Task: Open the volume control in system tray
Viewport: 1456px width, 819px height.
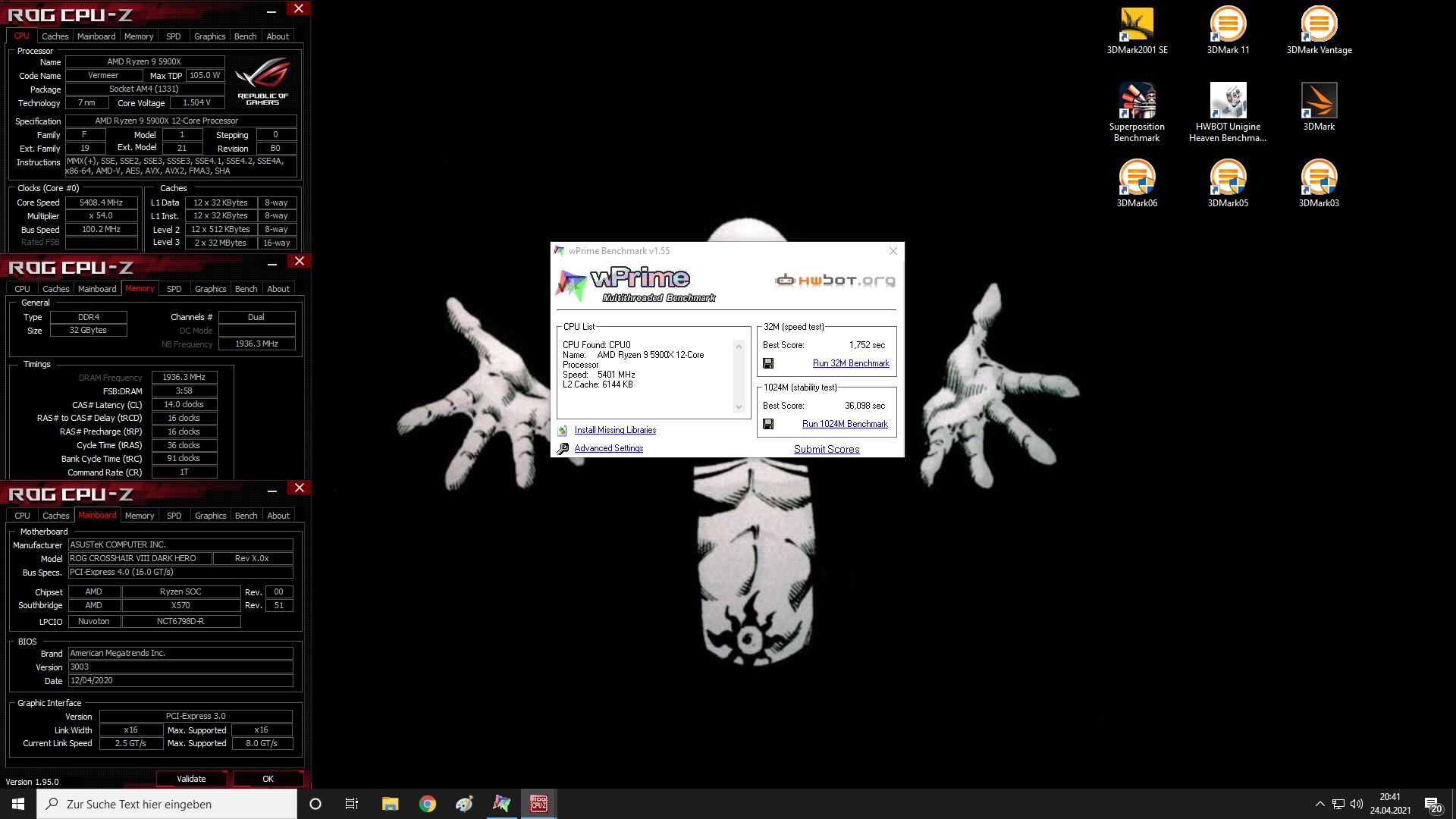Action: coord(1357,804)
